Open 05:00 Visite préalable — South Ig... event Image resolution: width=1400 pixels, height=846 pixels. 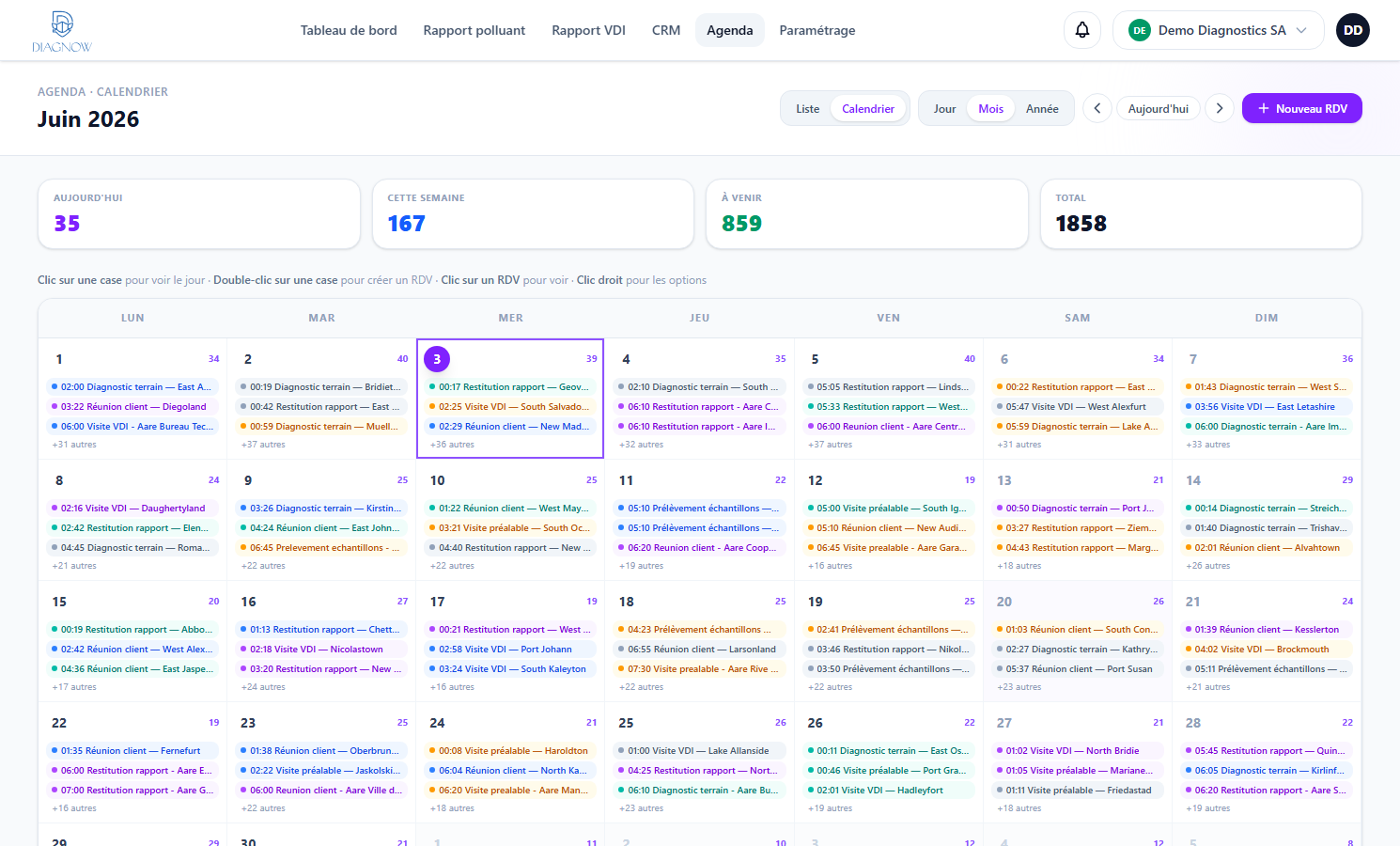[x=888, y=508]
